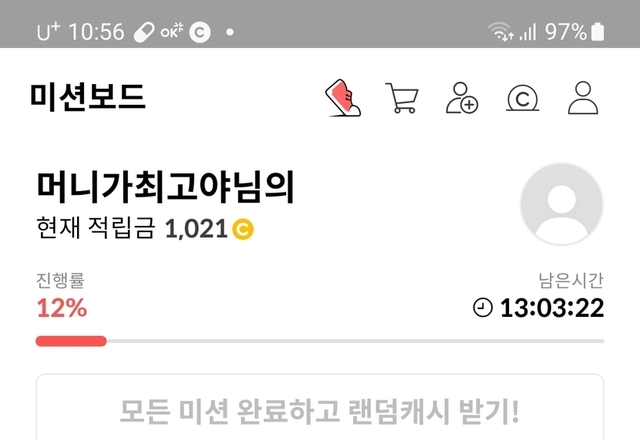This screenshot has width=640, height=440.
Task: Tap the clock icon beside remaining time
Action: (x=482, y=307)
